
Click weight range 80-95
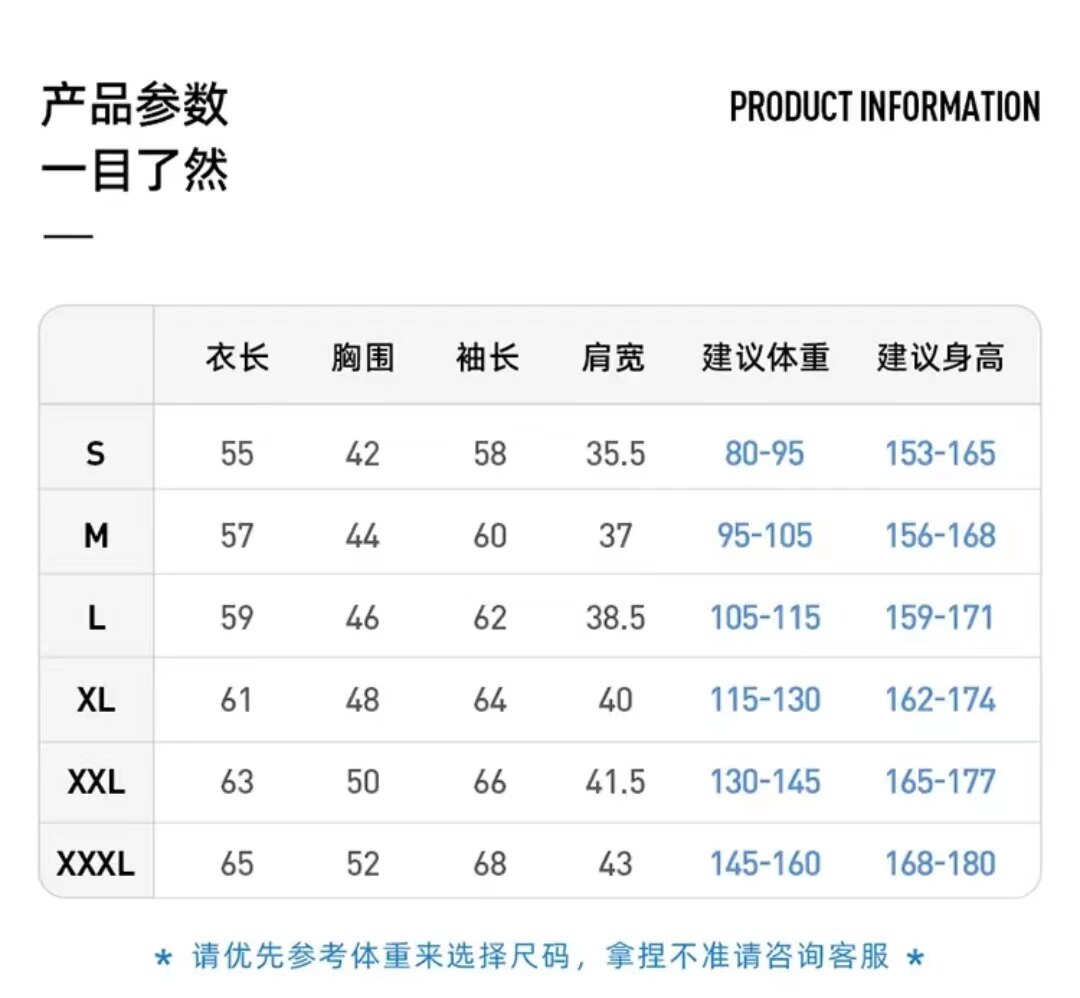pos(765,454)
